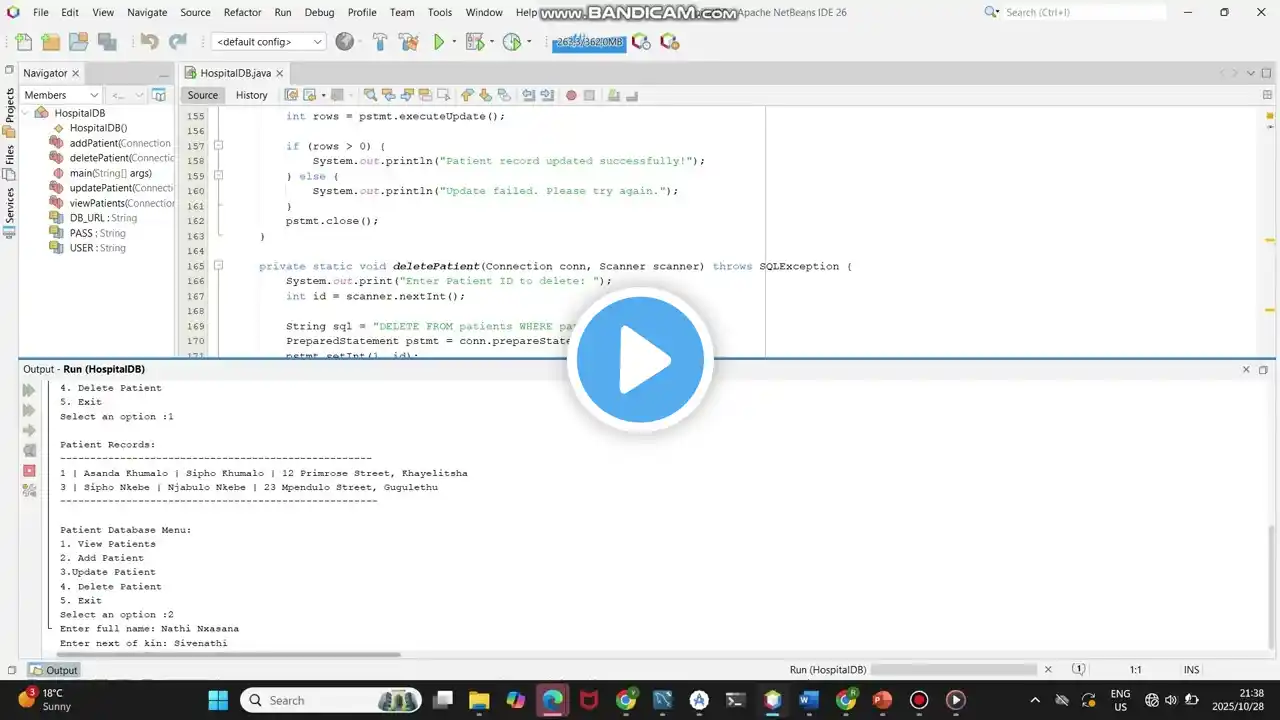
Task: Click the Redo toolbar icon
Action: [178, 42]
